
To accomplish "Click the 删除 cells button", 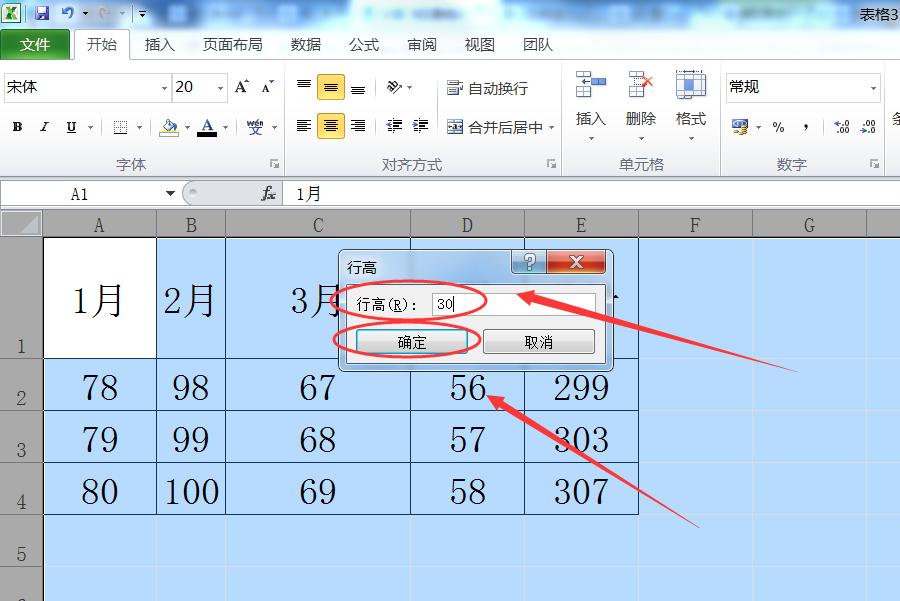I will click(641, 105).
